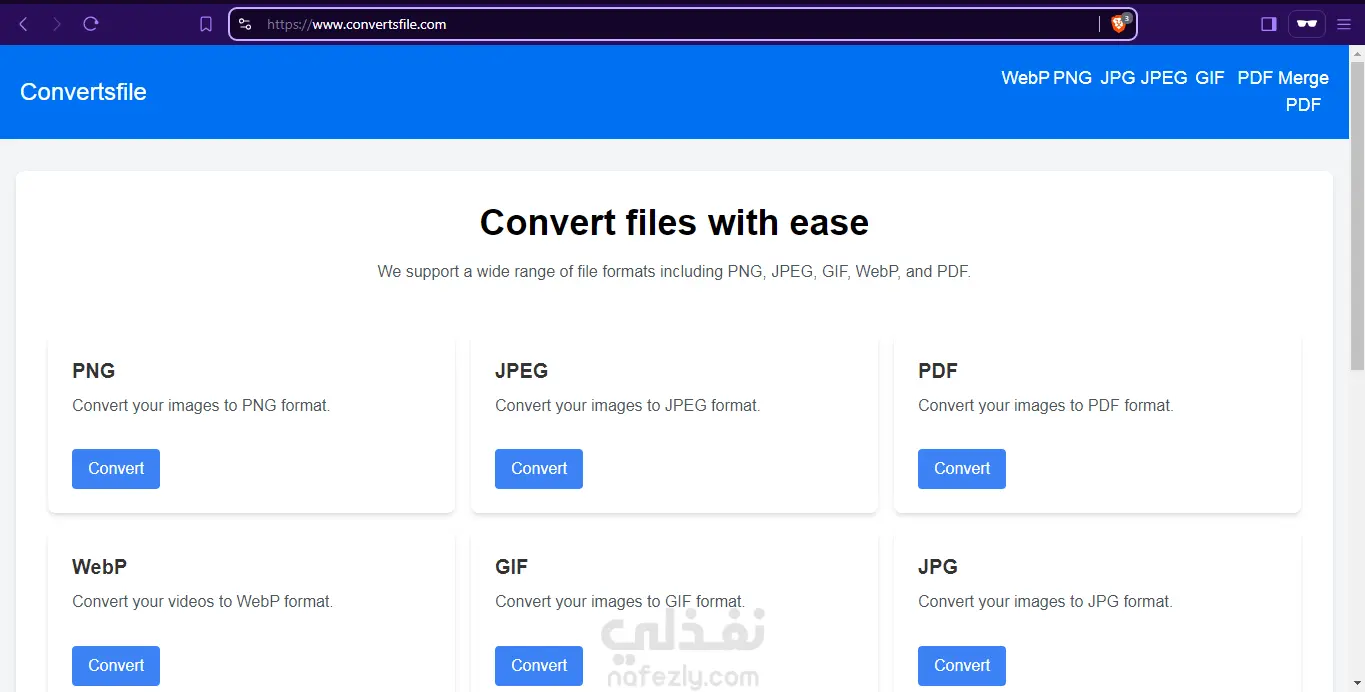
Task: Click the browser forward arrow
Action: [57, 24]
